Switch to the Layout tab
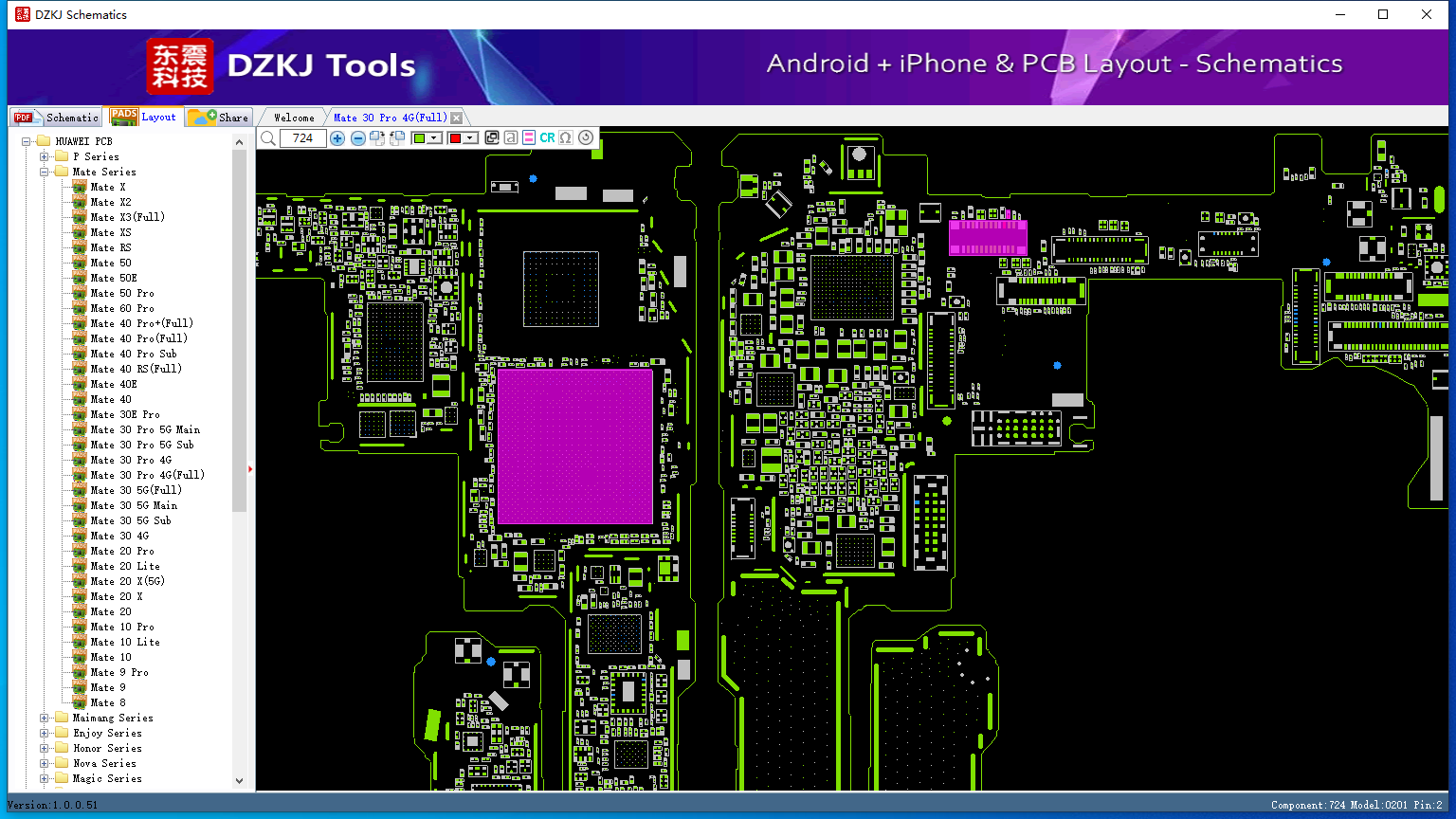 click(x=144, y=117)
